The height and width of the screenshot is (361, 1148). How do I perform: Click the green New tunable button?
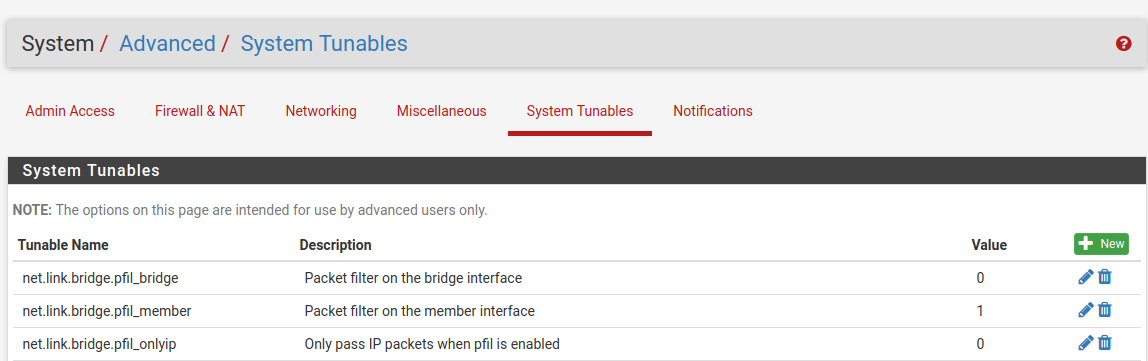(x=1101, y=244)
